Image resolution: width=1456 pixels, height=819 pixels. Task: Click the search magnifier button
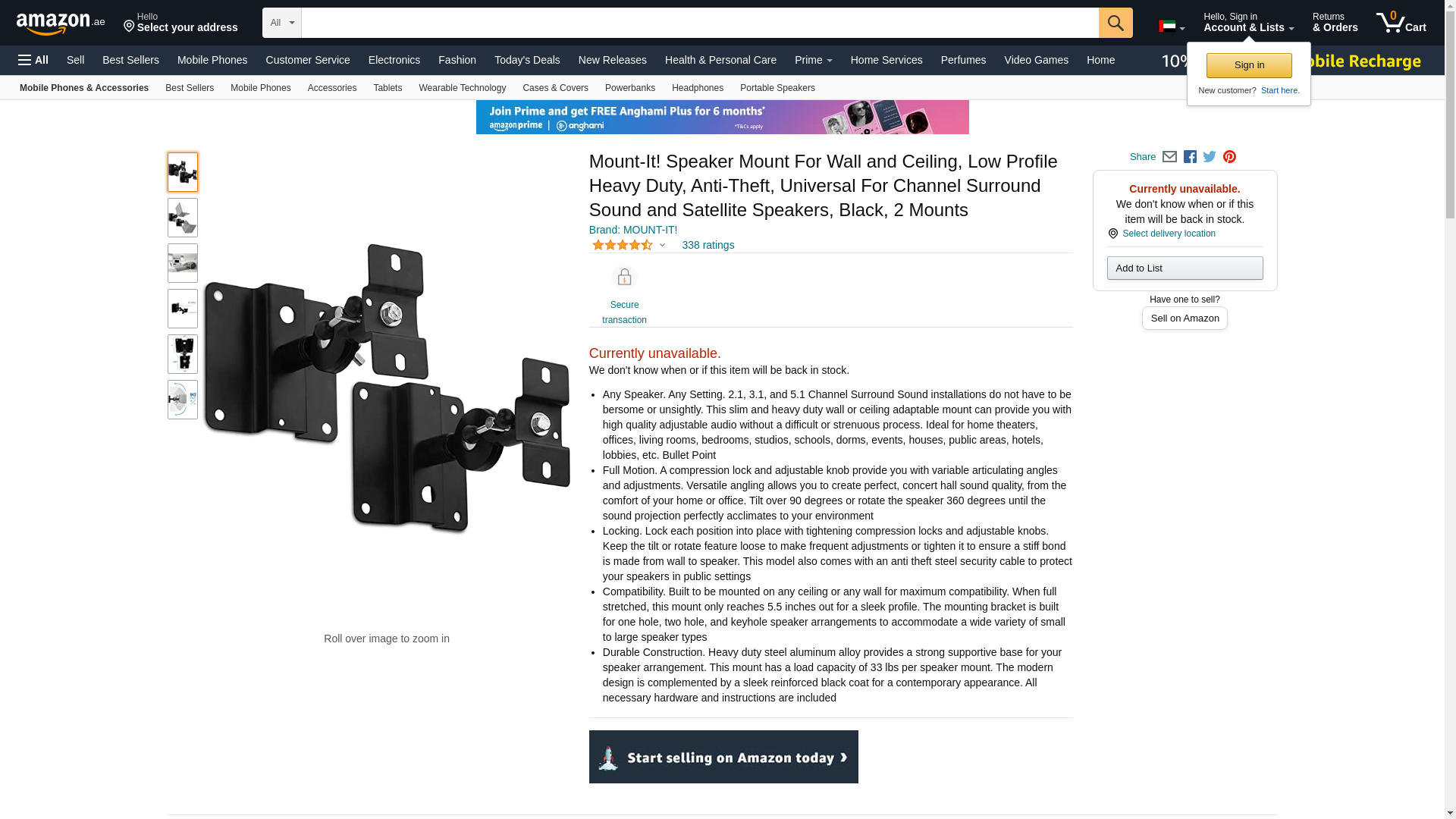click(x=1115, y=23)
